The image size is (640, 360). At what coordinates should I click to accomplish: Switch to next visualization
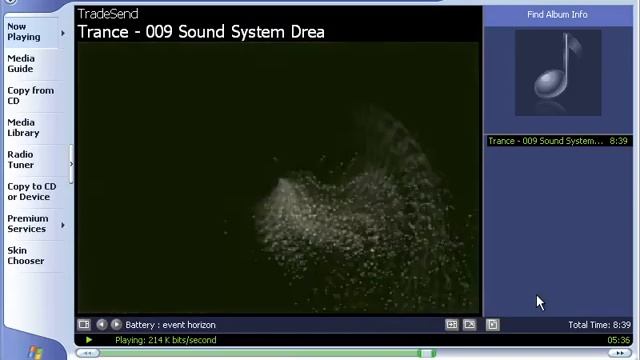pyautogui.click(x=116, y=324)
